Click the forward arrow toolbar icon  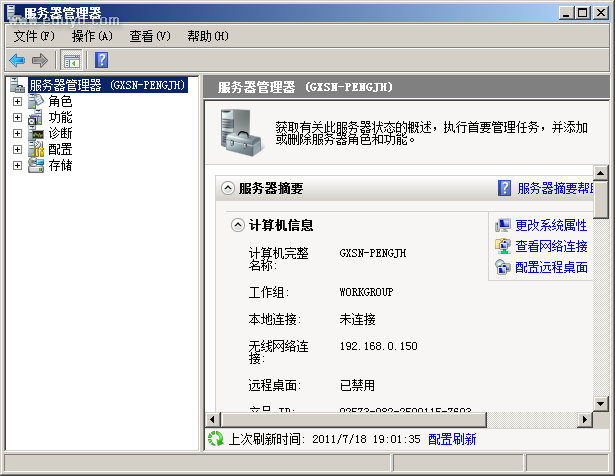[x=40, y=60]
